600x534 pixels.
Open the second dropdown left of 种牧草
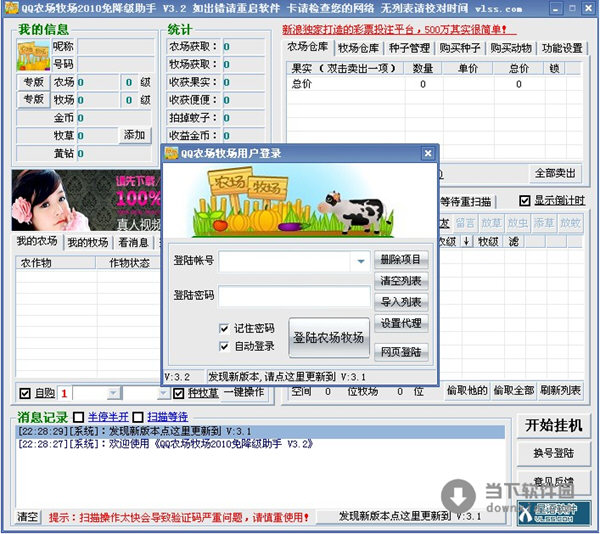pos(163,393)
